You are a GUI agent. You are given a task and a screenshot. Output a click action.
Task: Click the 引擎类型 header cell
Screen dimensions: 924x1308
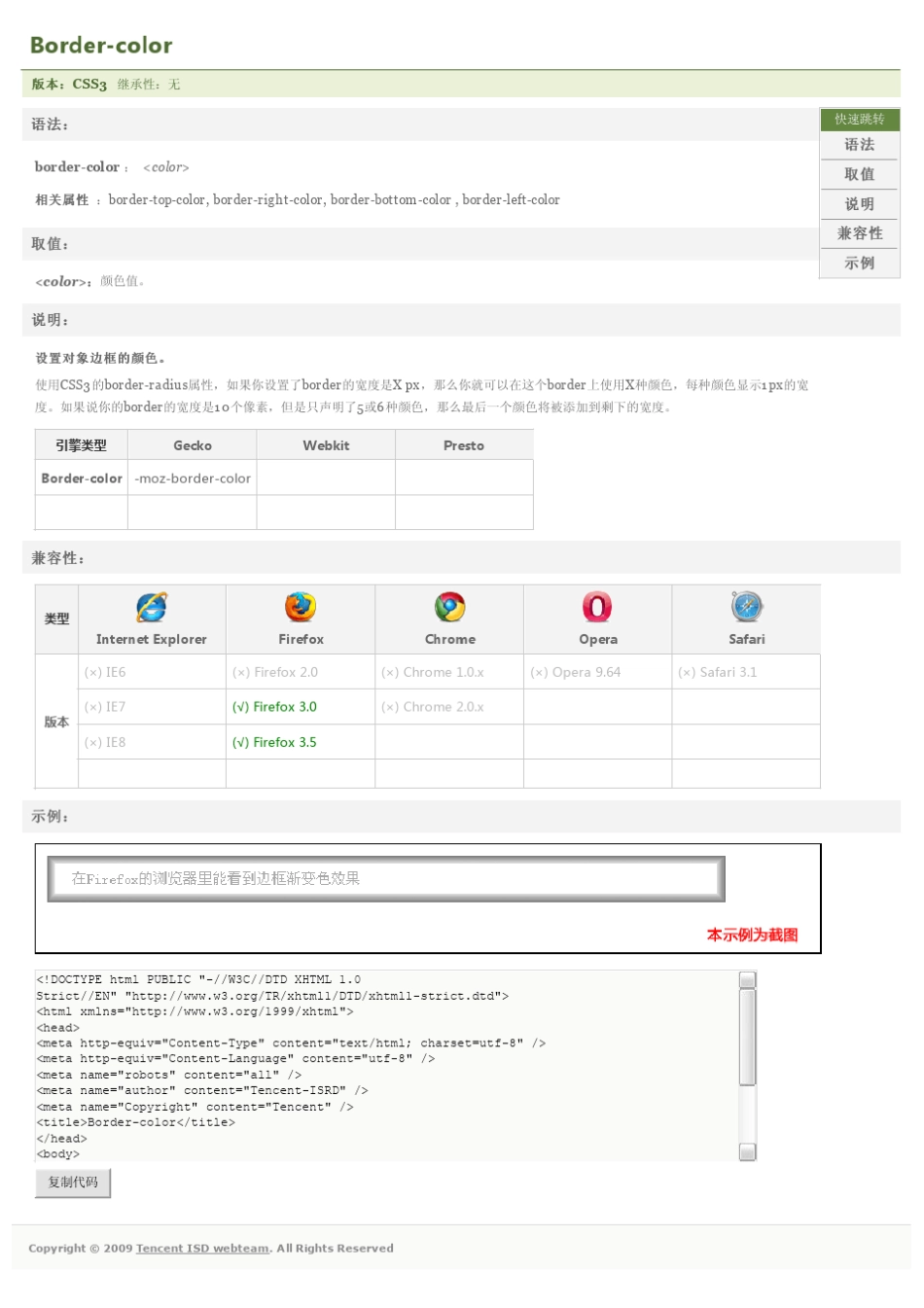(x=82, y=445)
